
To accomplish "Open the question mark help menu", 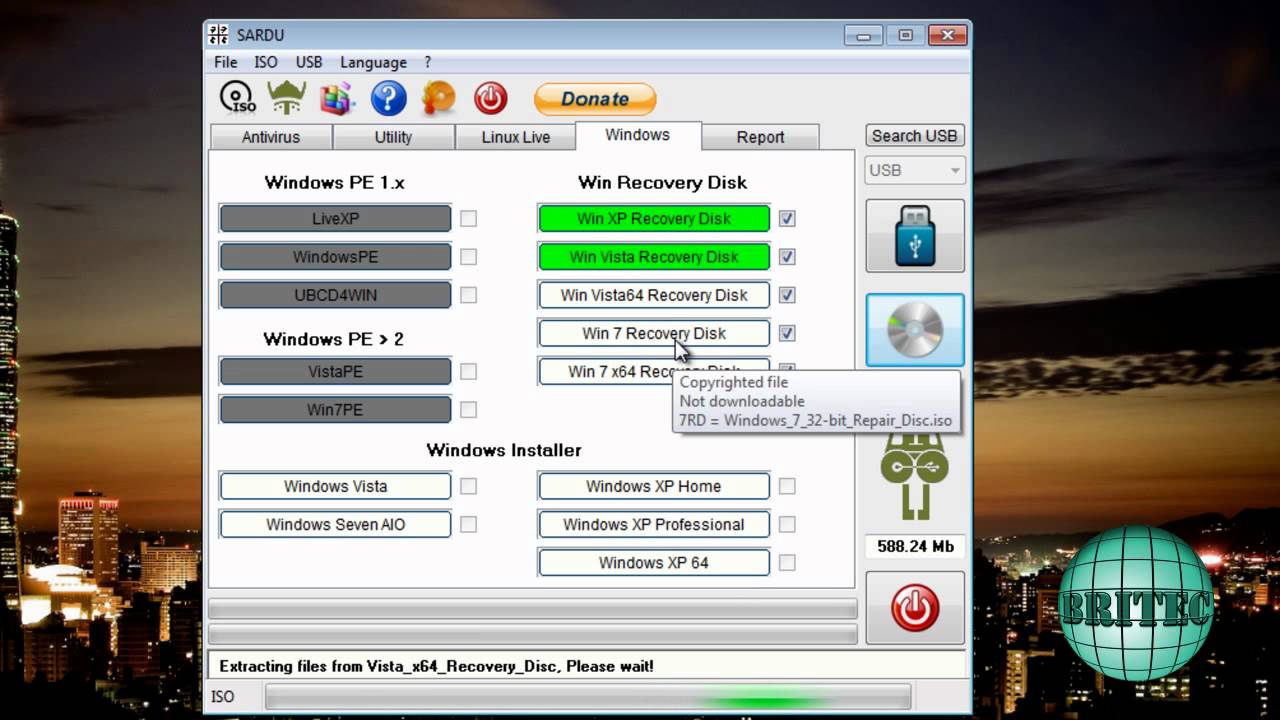I will tap(428, 62).
